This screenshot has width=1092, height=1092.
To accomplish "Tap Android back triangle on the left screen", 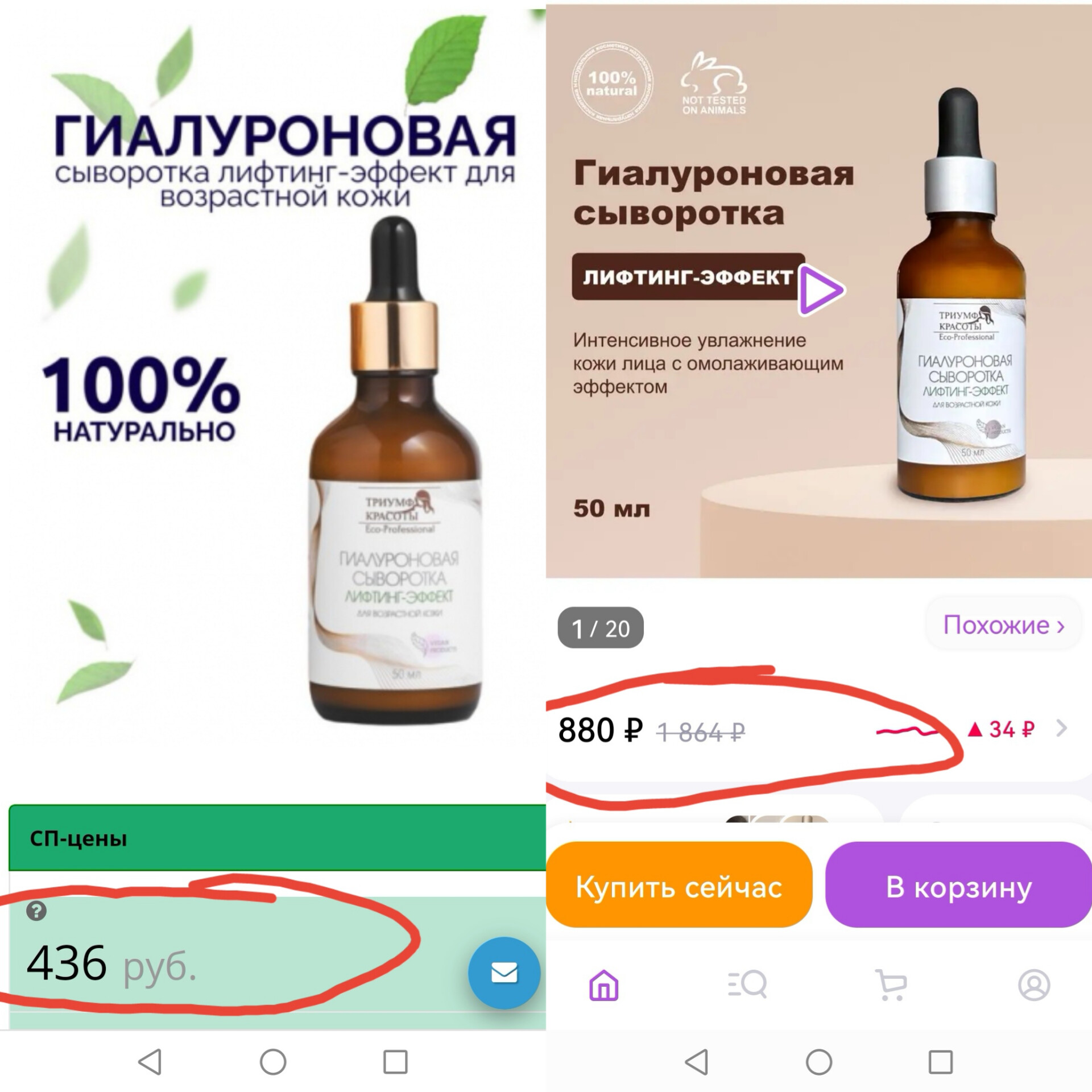I will coord(150,1062).
